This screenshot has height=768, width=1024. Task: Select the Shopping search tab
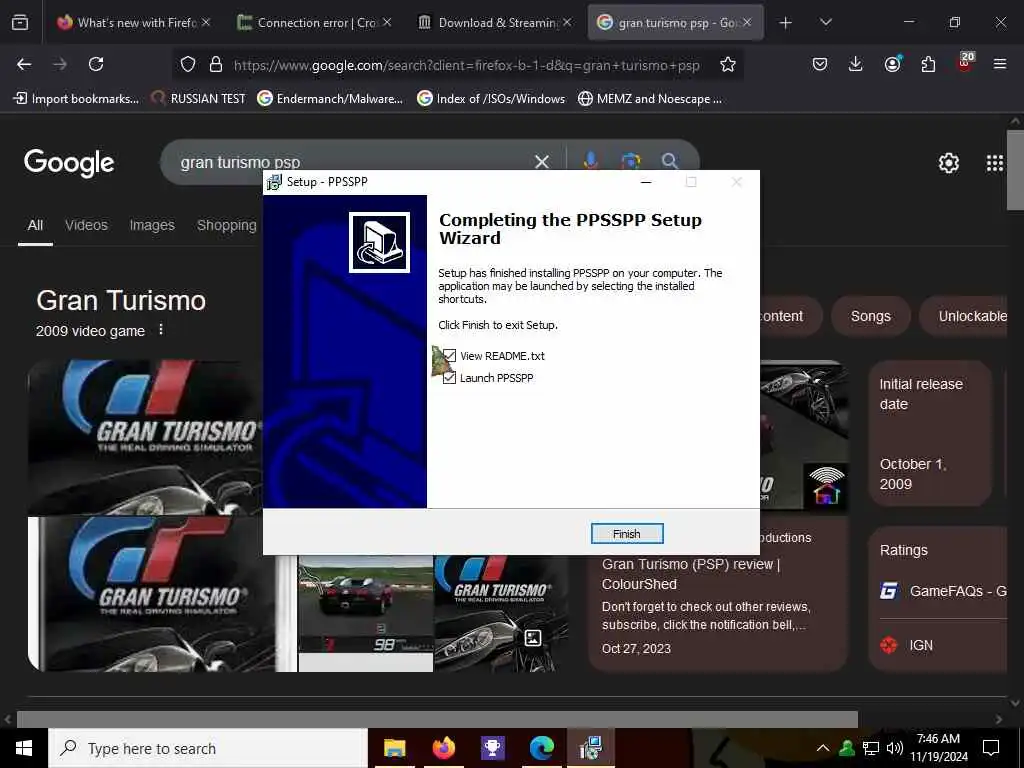pyautogui.click(x=227, y=225)
